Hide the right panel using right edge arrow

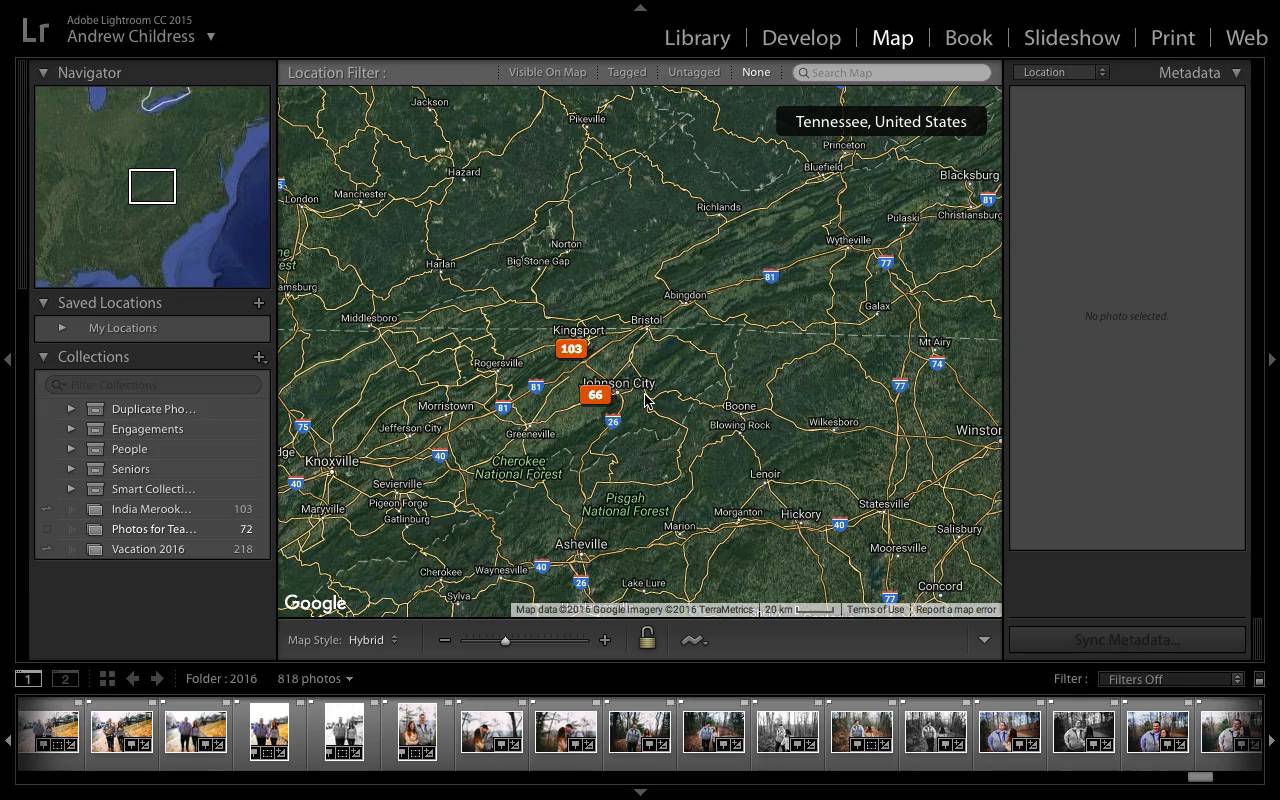(1272, 359)
